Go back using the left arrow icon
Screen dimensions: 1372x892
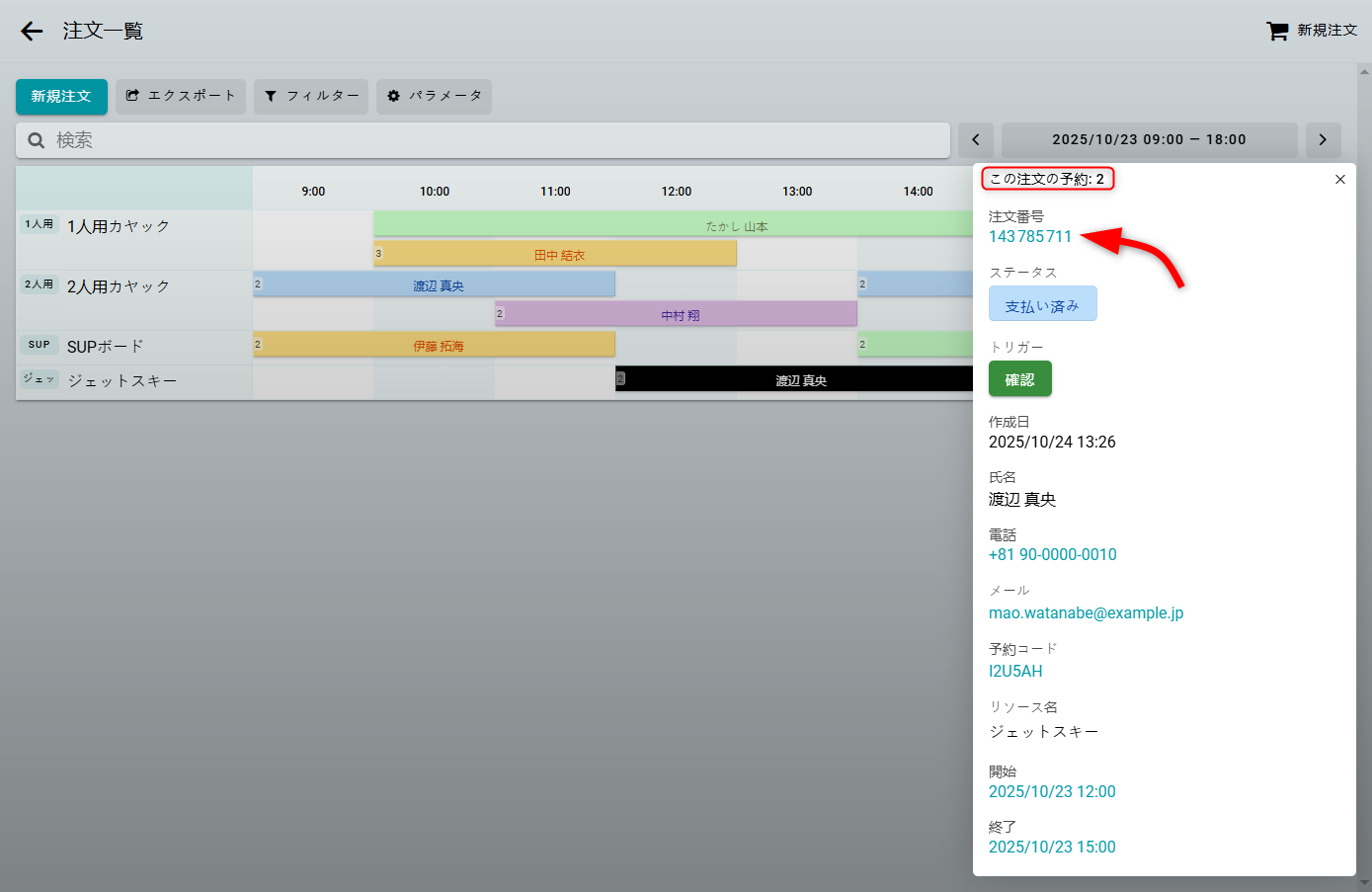coord(32,32)
